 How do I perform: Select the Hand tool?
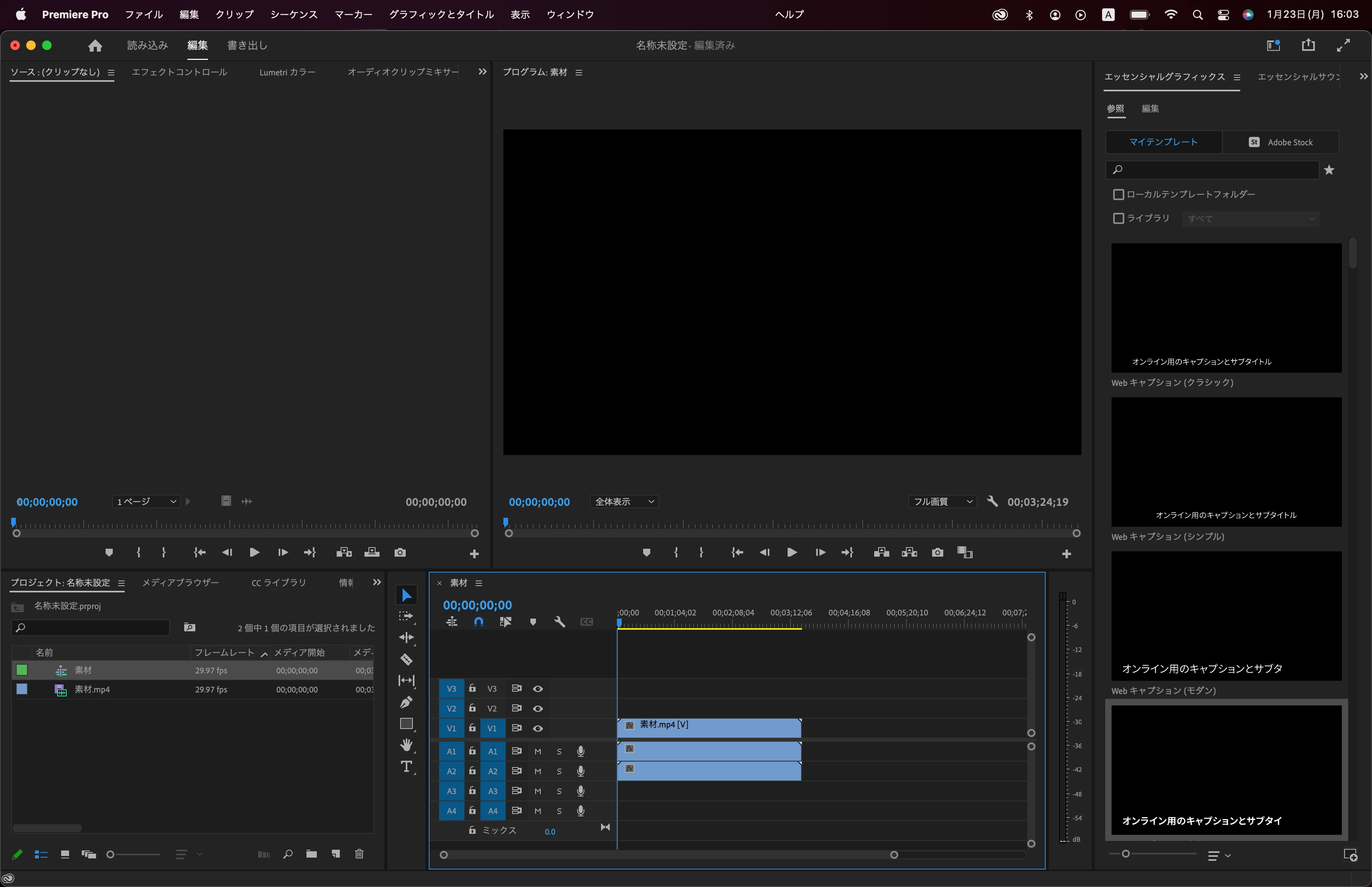(407, 745)
